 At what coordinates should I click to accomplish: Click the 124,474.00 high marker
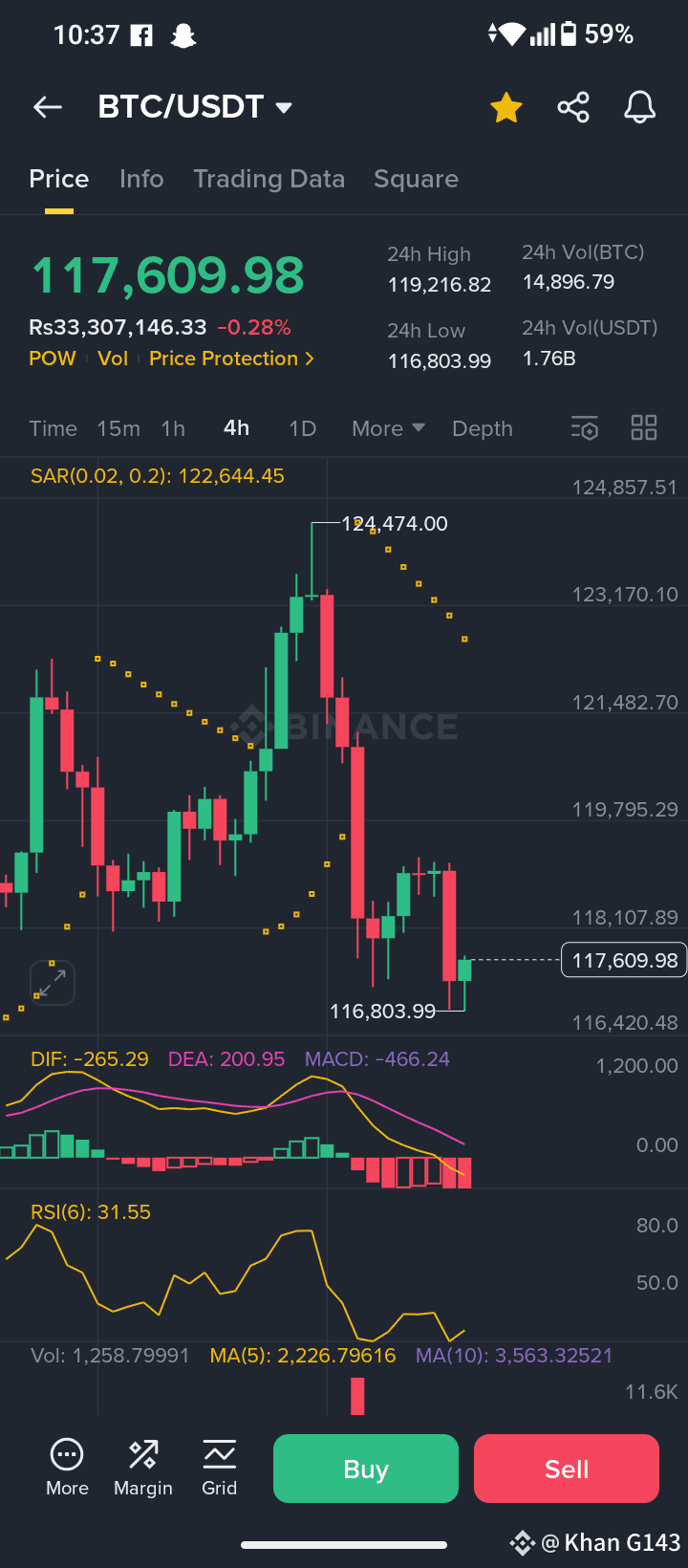395,523
